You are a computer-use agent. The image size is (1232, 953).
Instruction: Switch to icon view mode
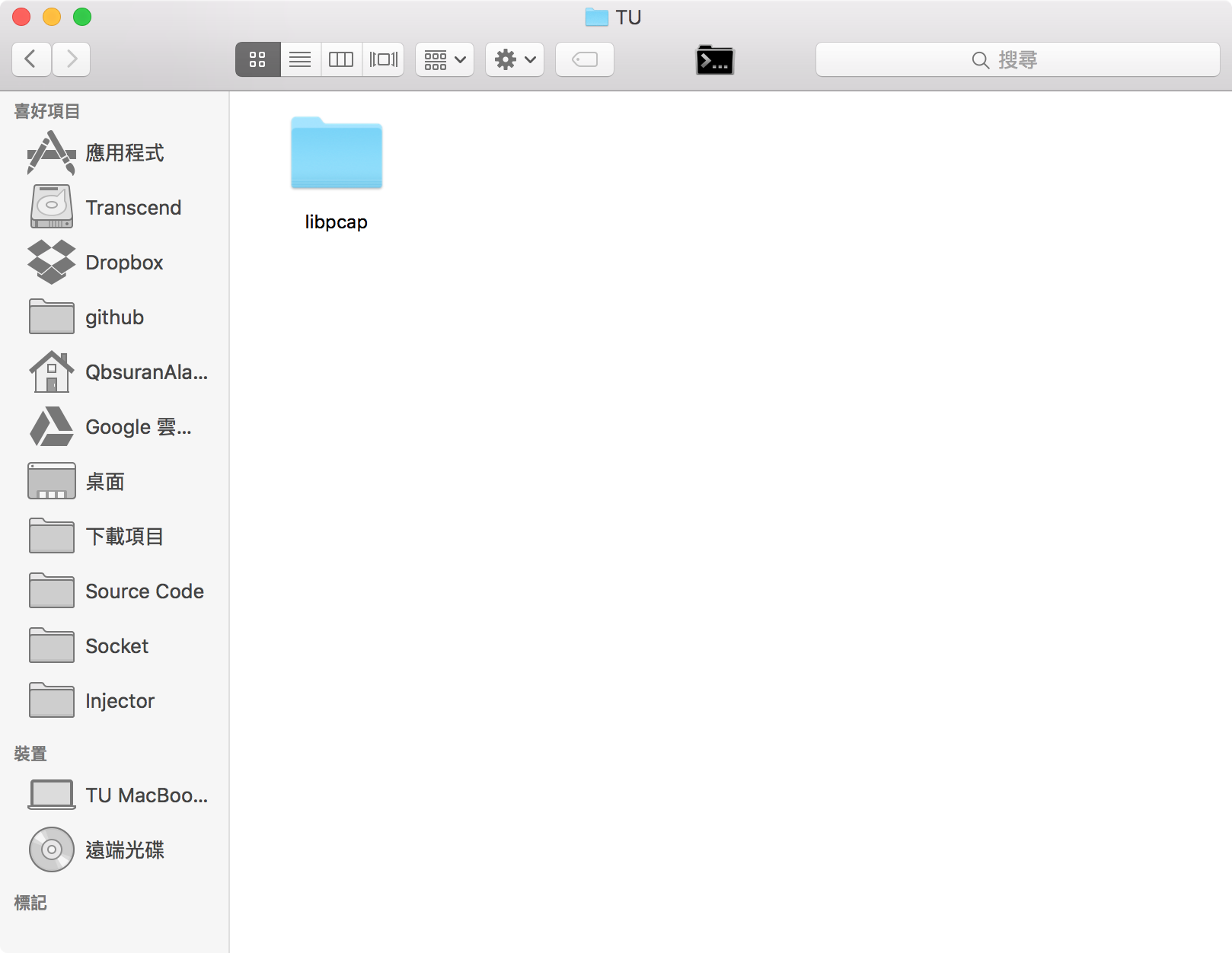[257, 59]
